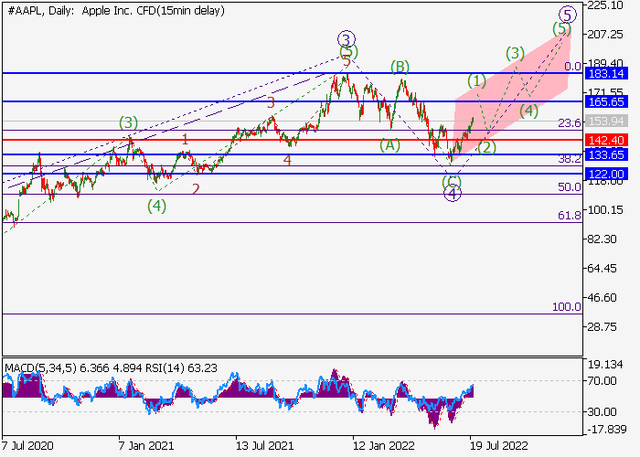The width and height of the screenshot is (640, 457).
Task: Click the MACD(5,34,5) RSI(14) indicator readout
Action: 111,368
